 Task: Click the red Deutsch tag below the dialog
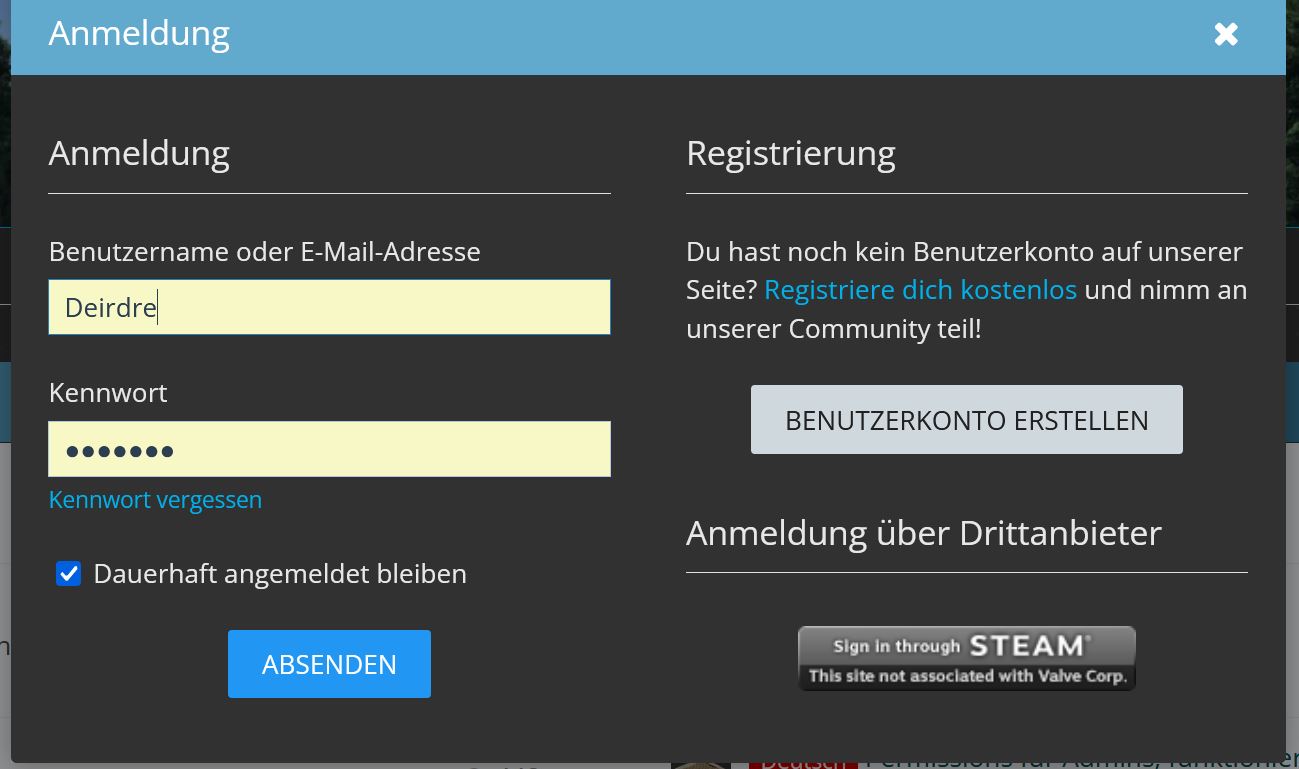tap(803, 762)
